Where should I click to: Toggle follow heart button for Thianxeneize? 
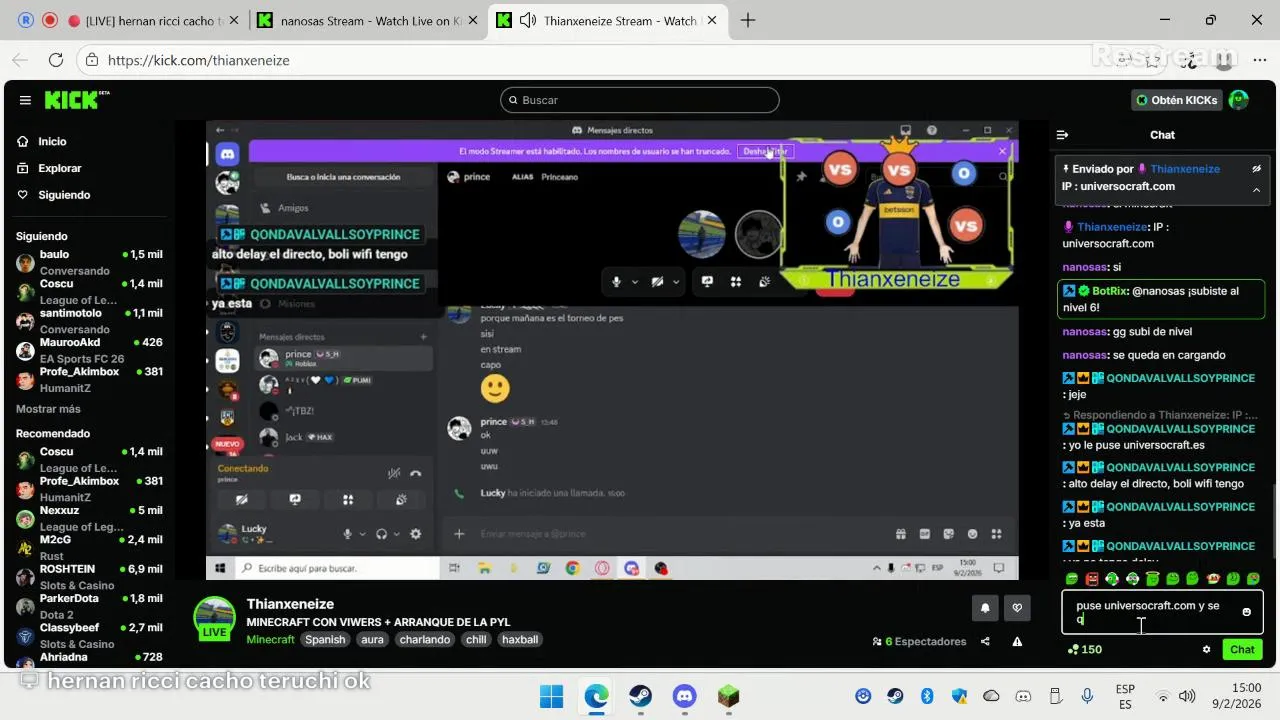(1018, 607)
